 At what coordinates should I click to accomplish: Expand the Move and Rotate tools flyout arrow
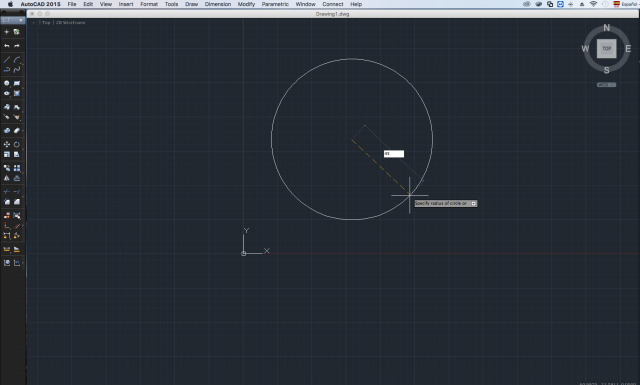click(23, 149)
